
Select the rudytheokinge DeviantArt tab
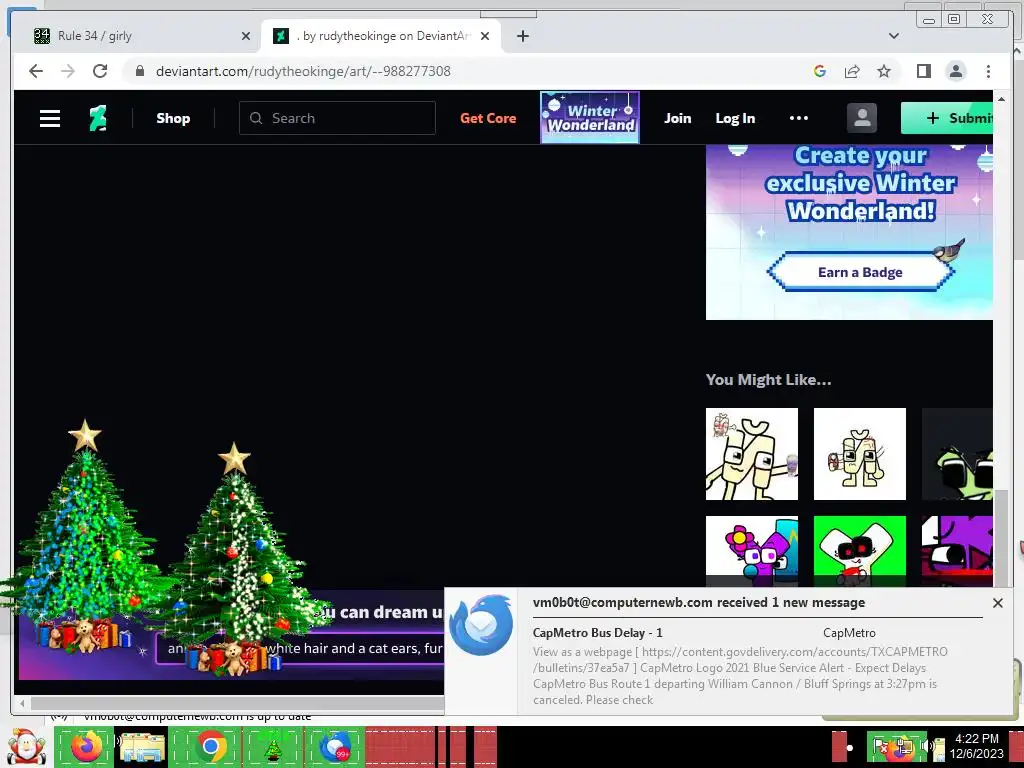coord(380,36)
